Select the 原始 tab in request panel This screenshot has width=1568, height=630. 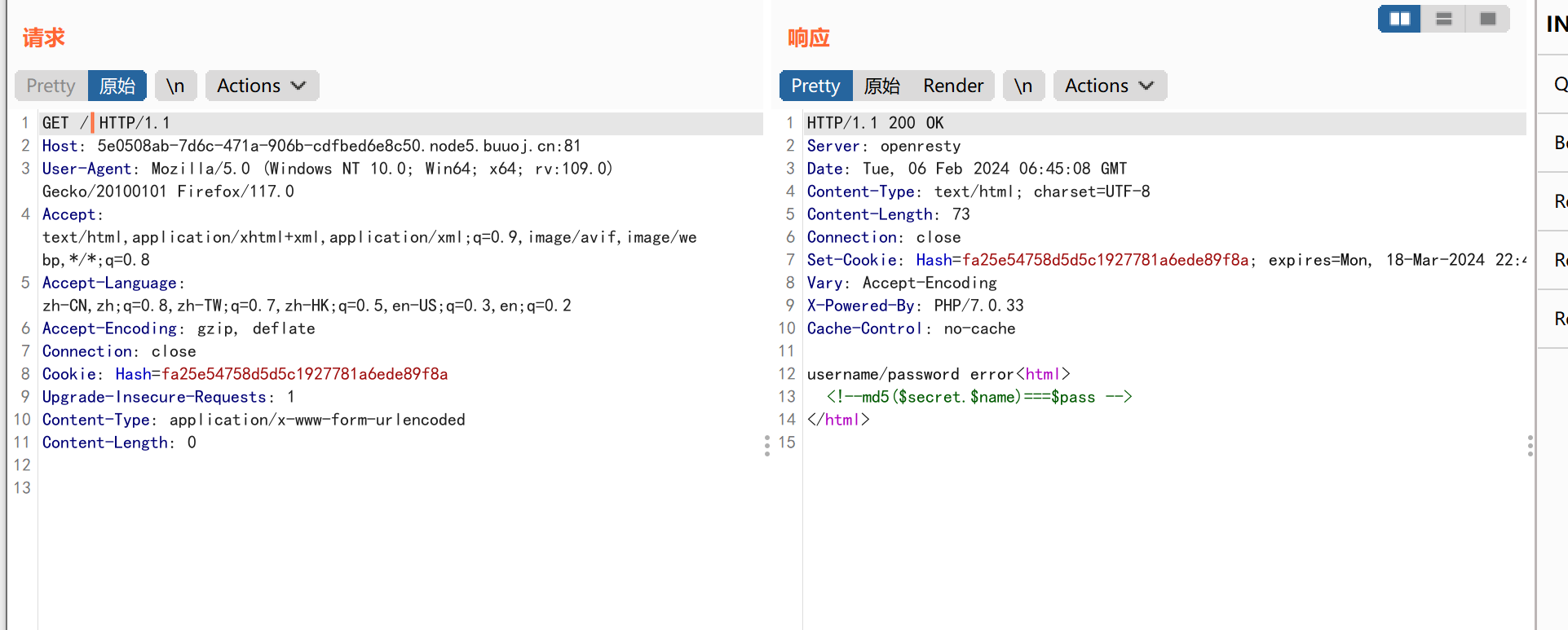pyautogui.click(x=117, y=86)
